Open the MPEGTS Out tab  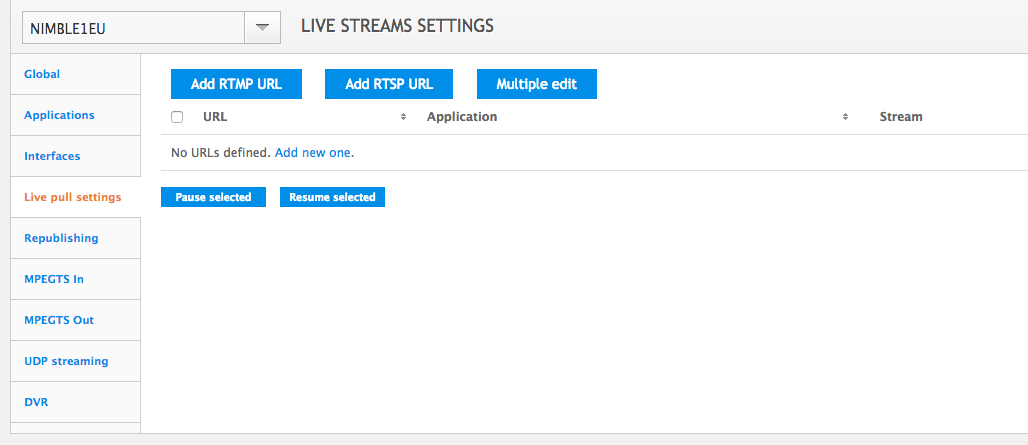pyautogui.click(x=58, y=320)
